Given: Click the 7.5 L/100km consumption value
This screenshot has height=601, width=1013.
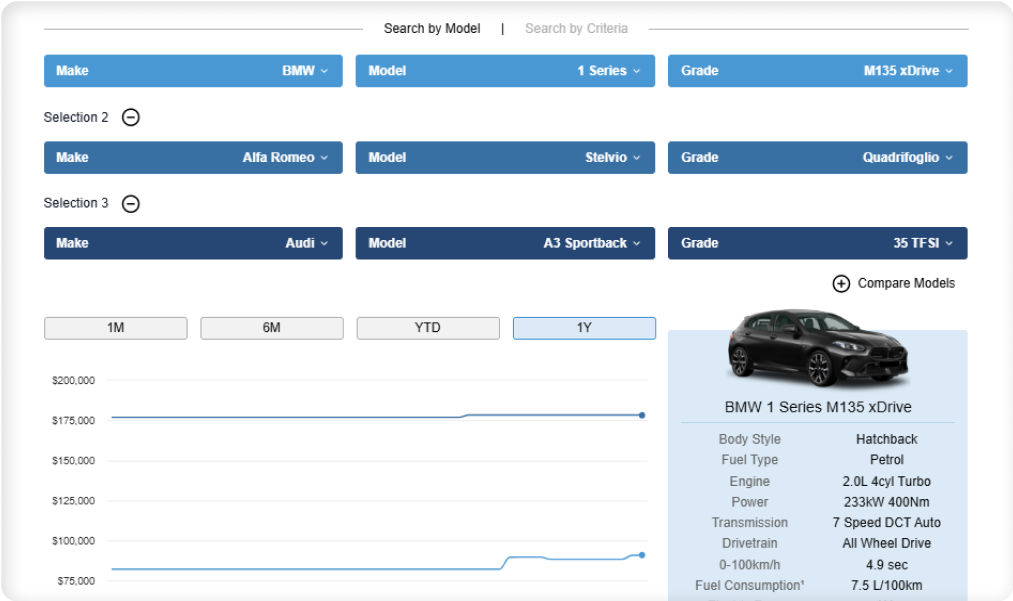Looking at the screenshot, I should pos(886,585).
